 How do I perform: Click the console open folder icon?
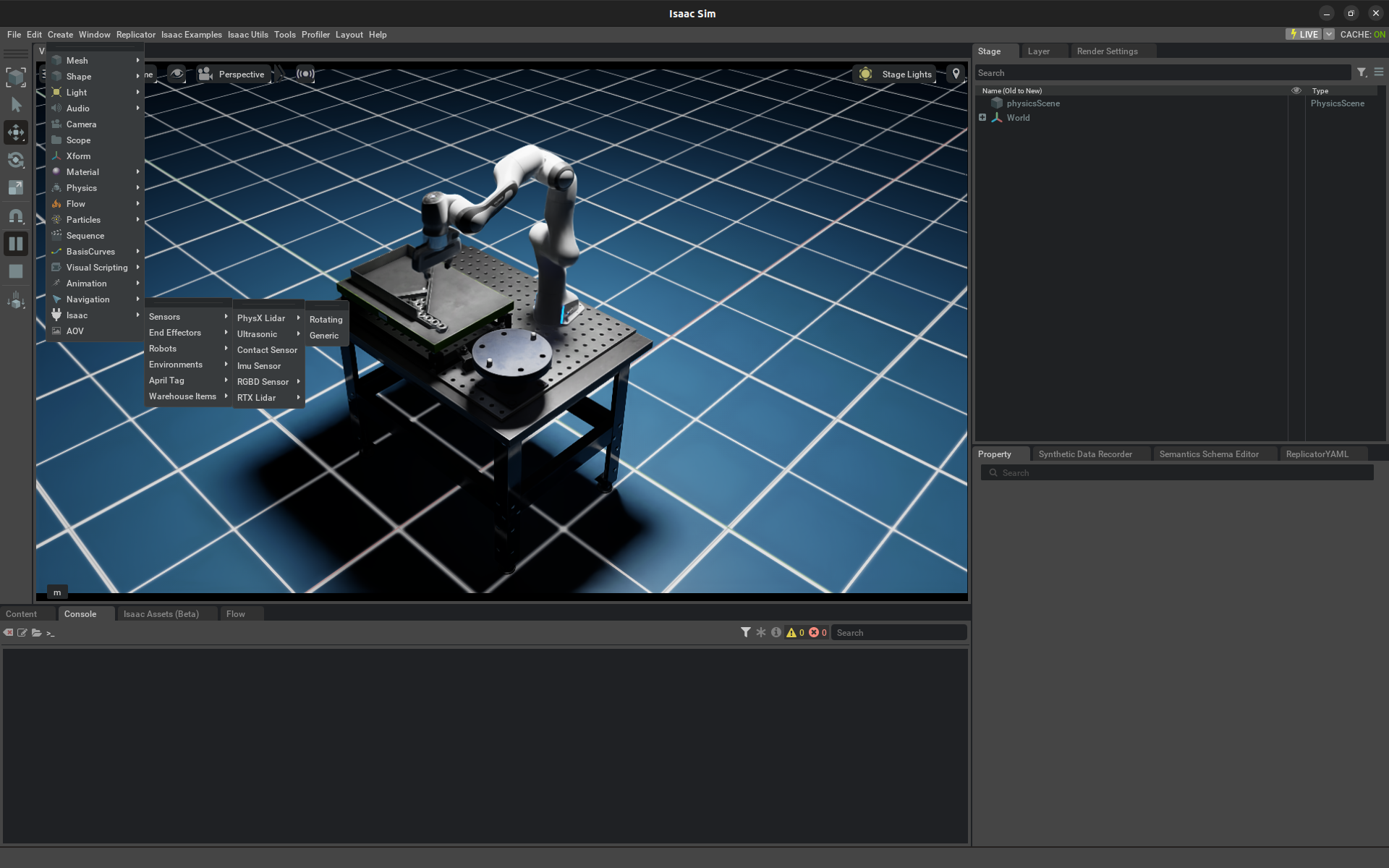tap(37, 633)
